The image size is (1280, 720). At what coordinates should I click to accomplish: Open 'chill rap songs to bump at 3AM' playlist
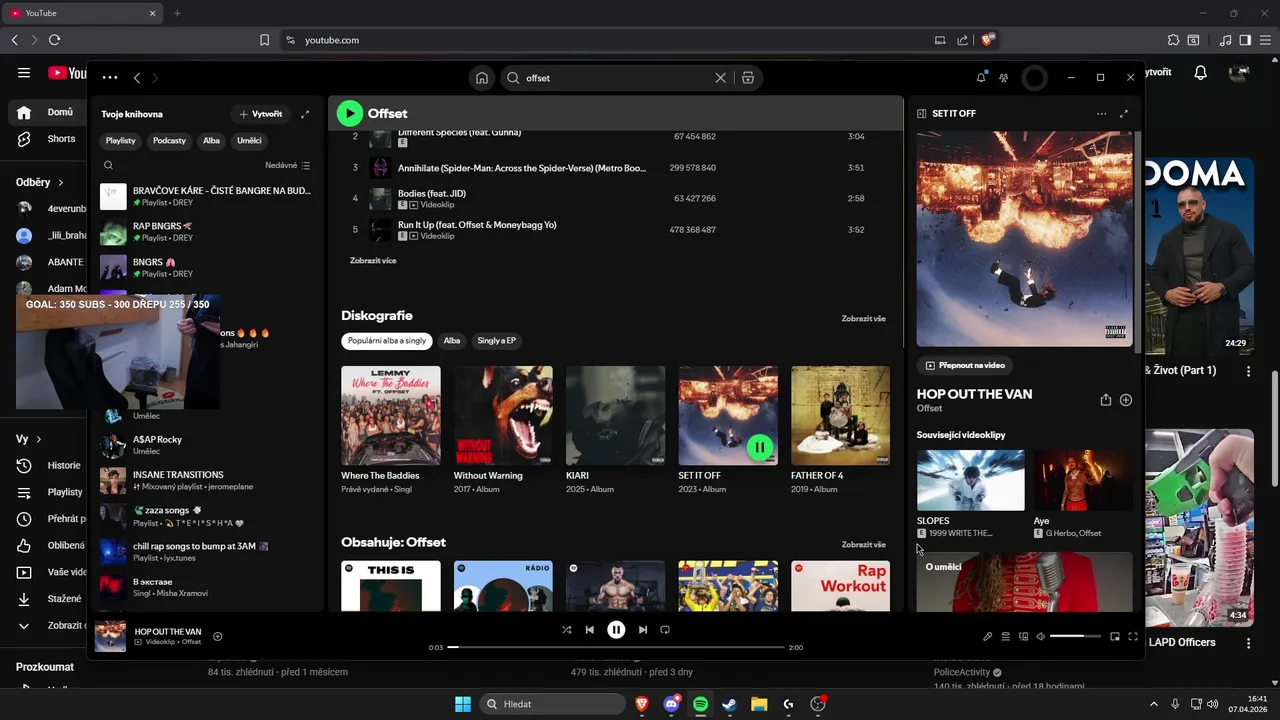click(x=207, y=552)
